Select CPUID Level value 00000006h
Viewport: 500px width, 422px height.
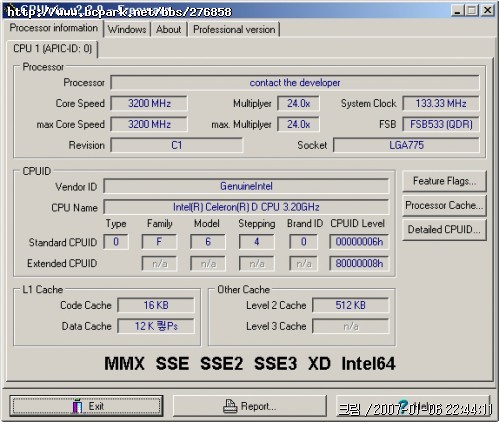click(359, 242)
